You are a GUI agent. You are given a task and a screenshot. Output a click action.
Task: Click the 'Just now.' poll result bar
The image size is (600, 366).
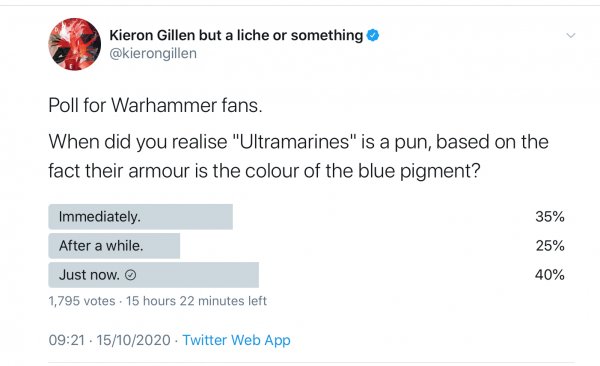[x=153, y=275]
